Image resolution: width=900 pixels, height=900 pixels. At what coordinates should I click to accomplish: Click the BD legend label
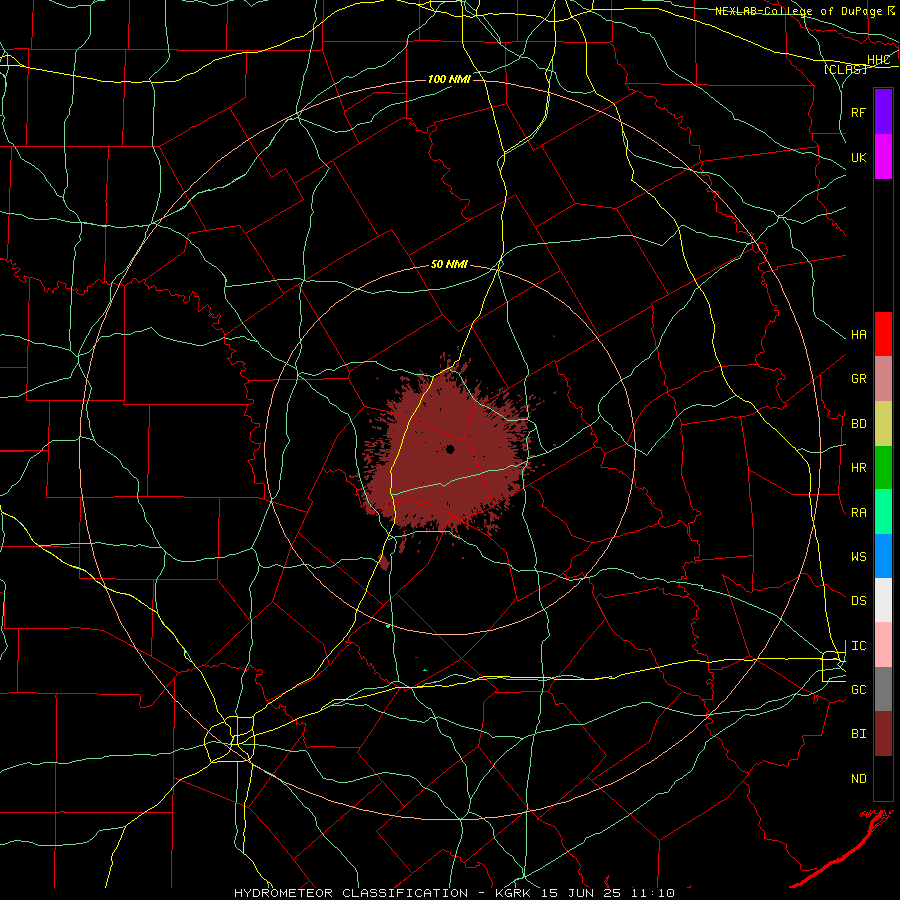pos(858,424)
